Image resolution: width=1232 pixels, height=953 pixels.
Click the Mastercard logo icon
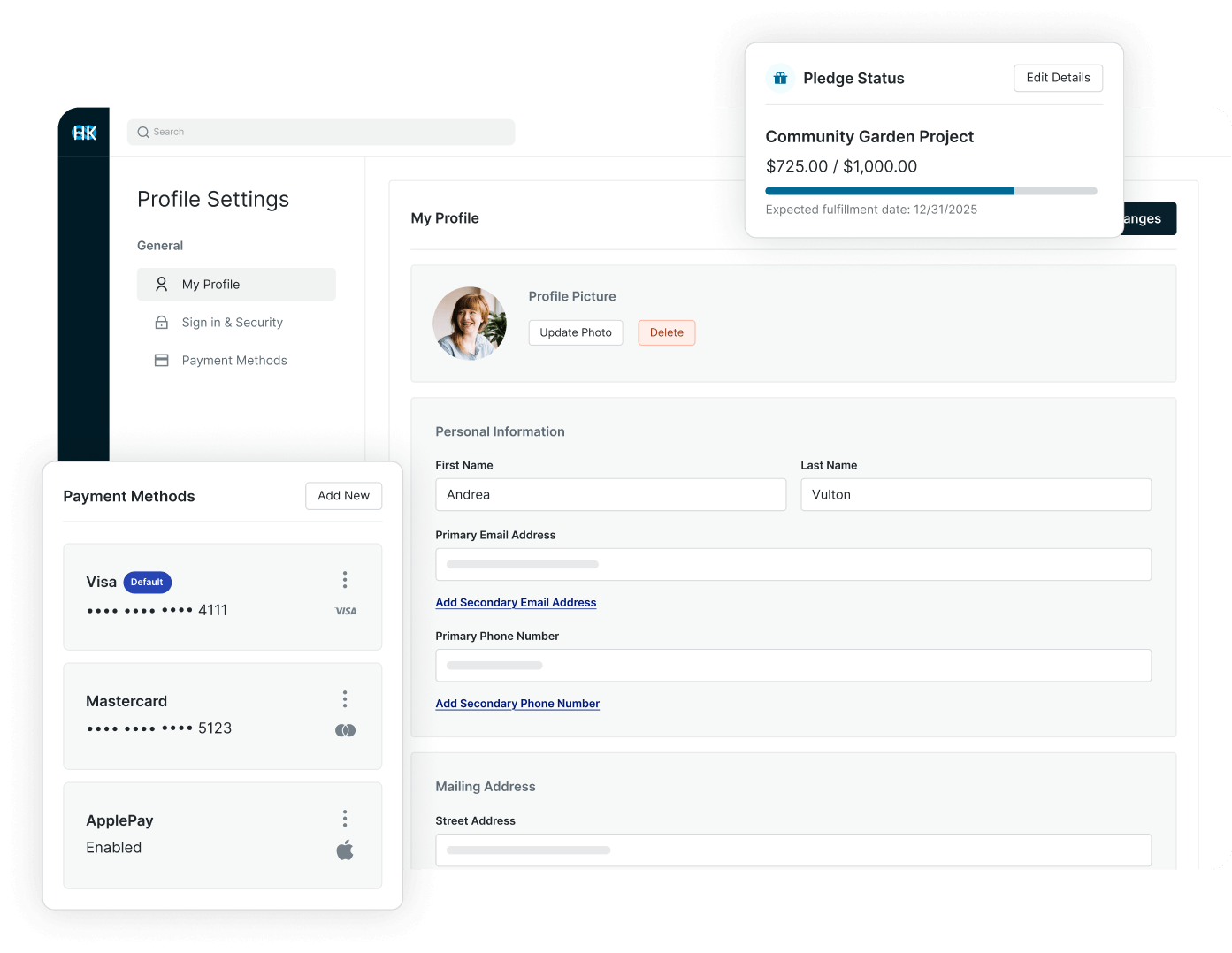345,730
